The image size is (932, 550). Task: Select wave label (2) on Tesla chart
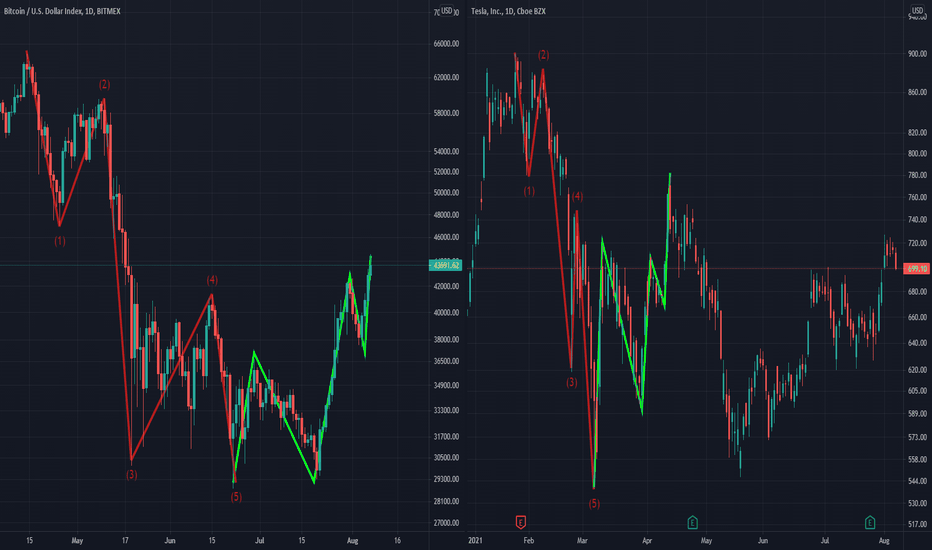pyautogui.click(x=543, y=55)
